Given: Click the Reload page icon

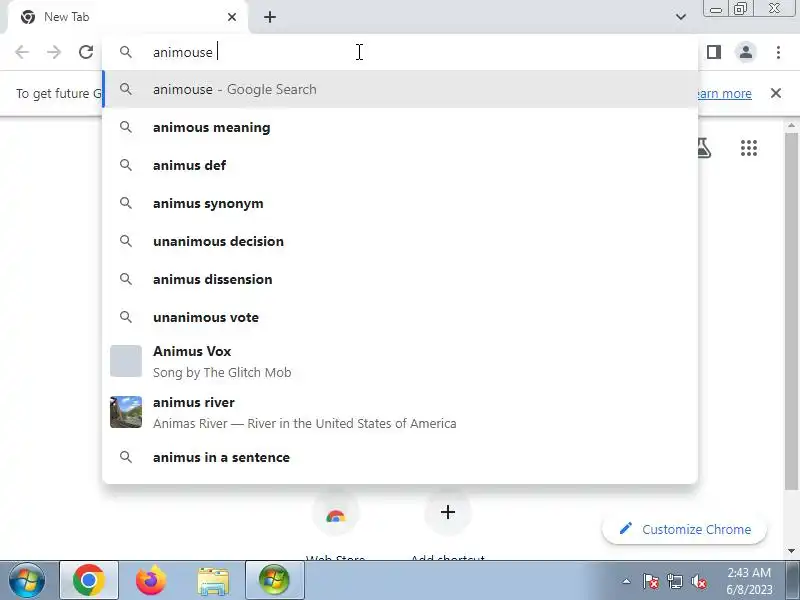Looking at the screenshot, I should coord(86,52).
